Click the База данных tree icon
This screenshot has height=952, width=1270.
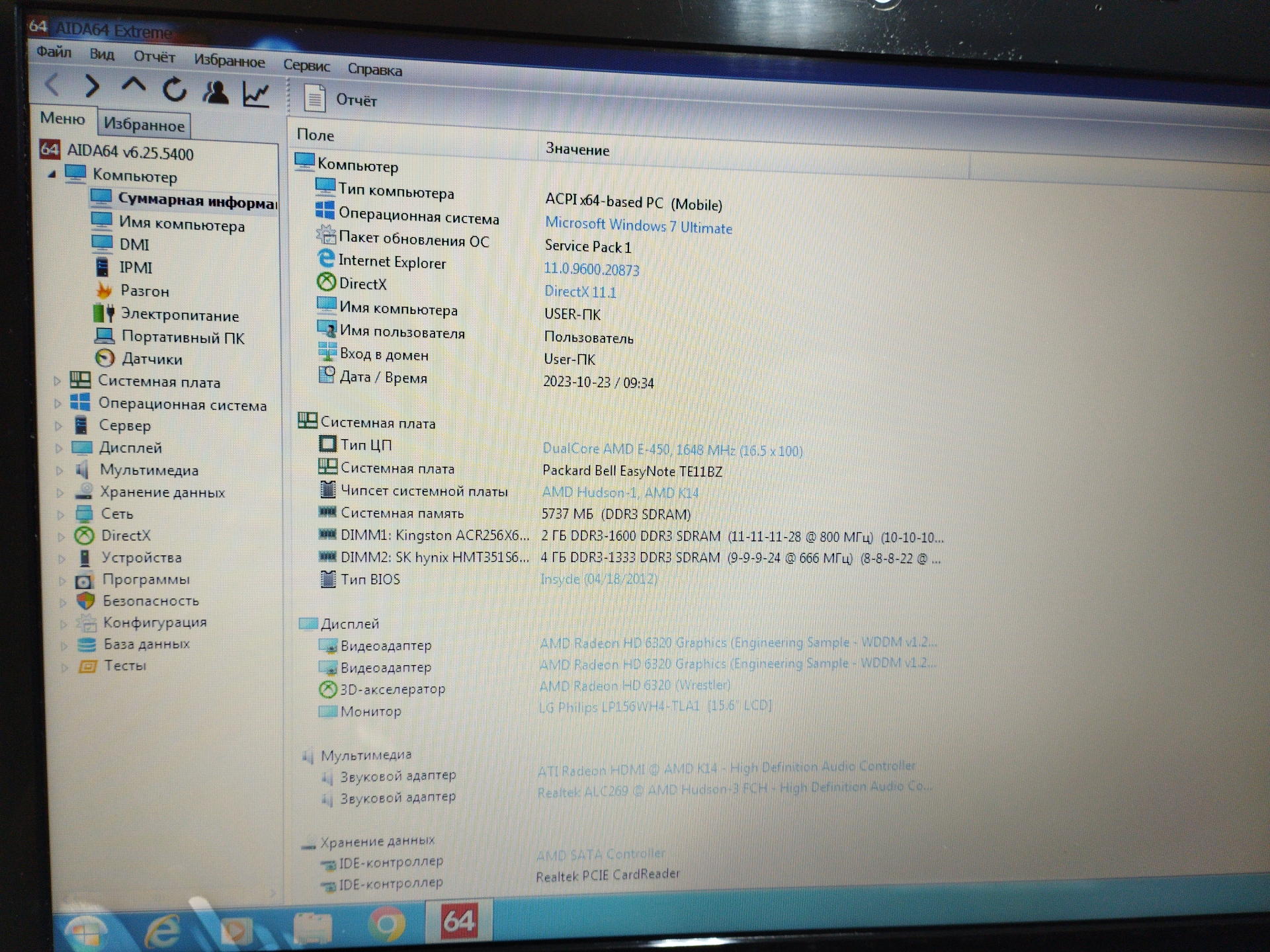pyautogui.click(x=87, y=644)
